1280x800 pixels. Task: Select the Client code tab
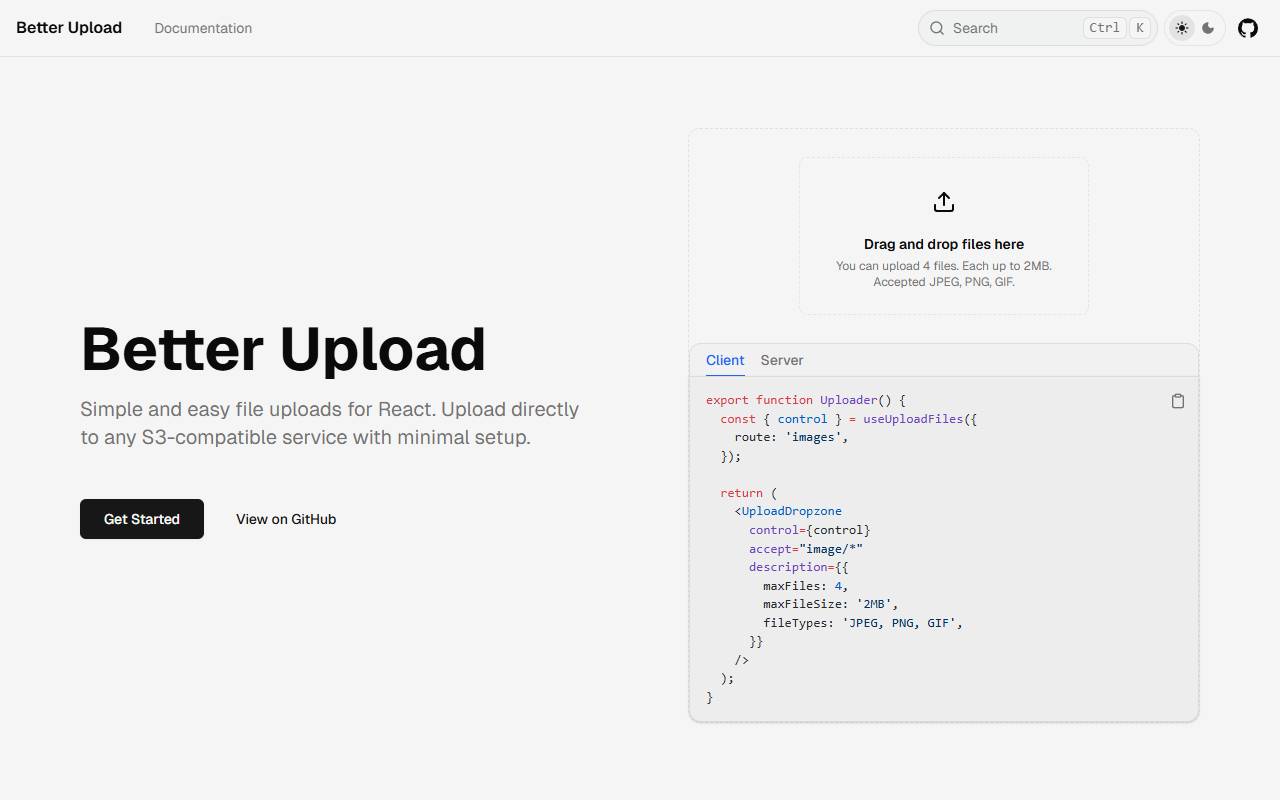click(725, 360)
